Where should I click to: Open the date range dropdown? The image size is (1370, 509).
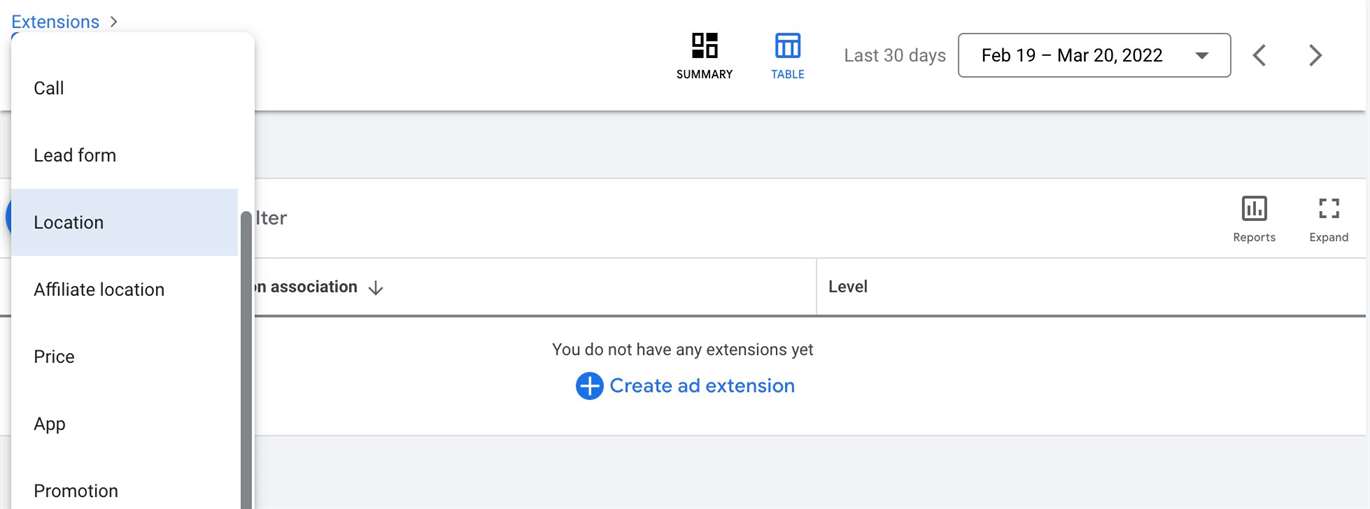[x=1094, y=55]
